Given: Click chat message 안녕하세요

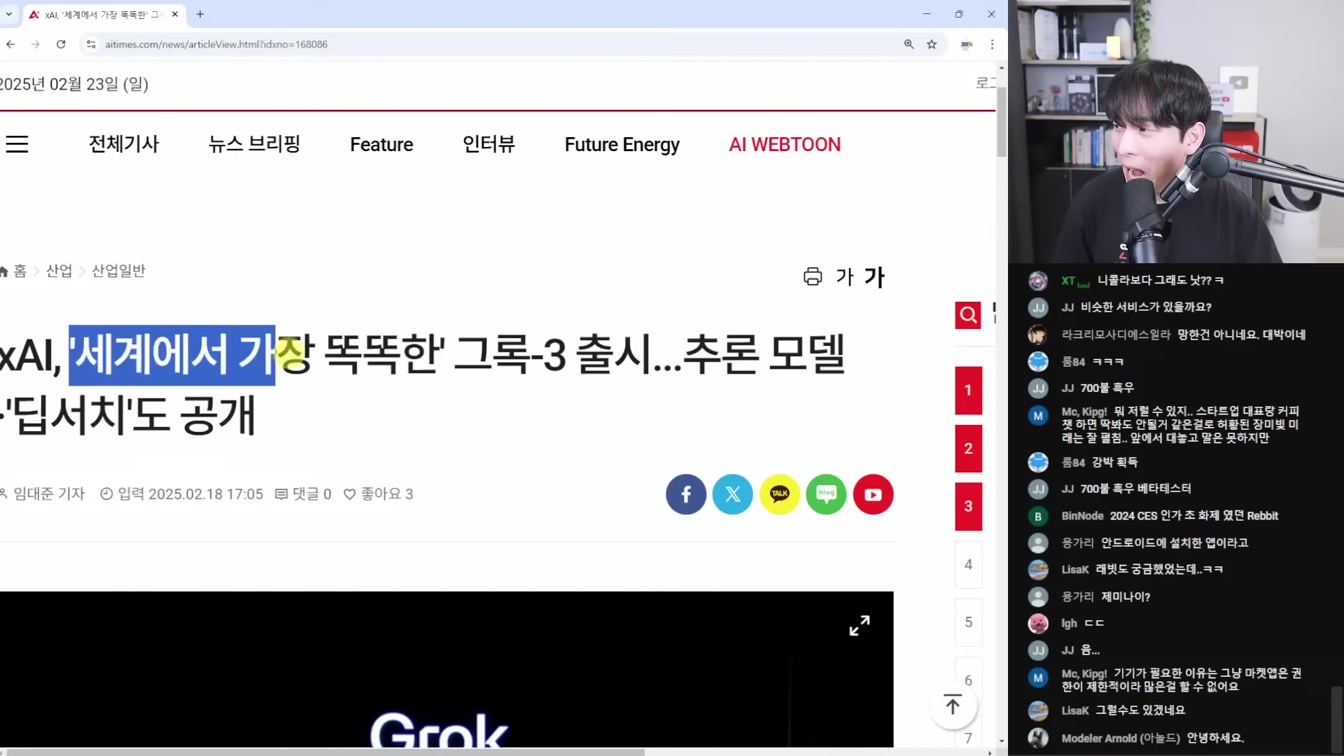Looking at the screenshot, I should coord(1215,738).
